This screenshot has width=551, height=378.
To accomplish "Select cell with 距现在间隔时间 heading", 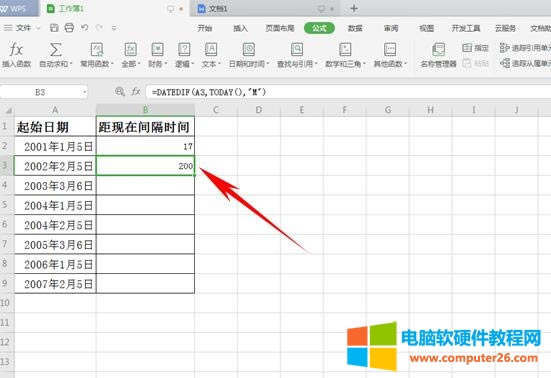I will pos(145,126).
